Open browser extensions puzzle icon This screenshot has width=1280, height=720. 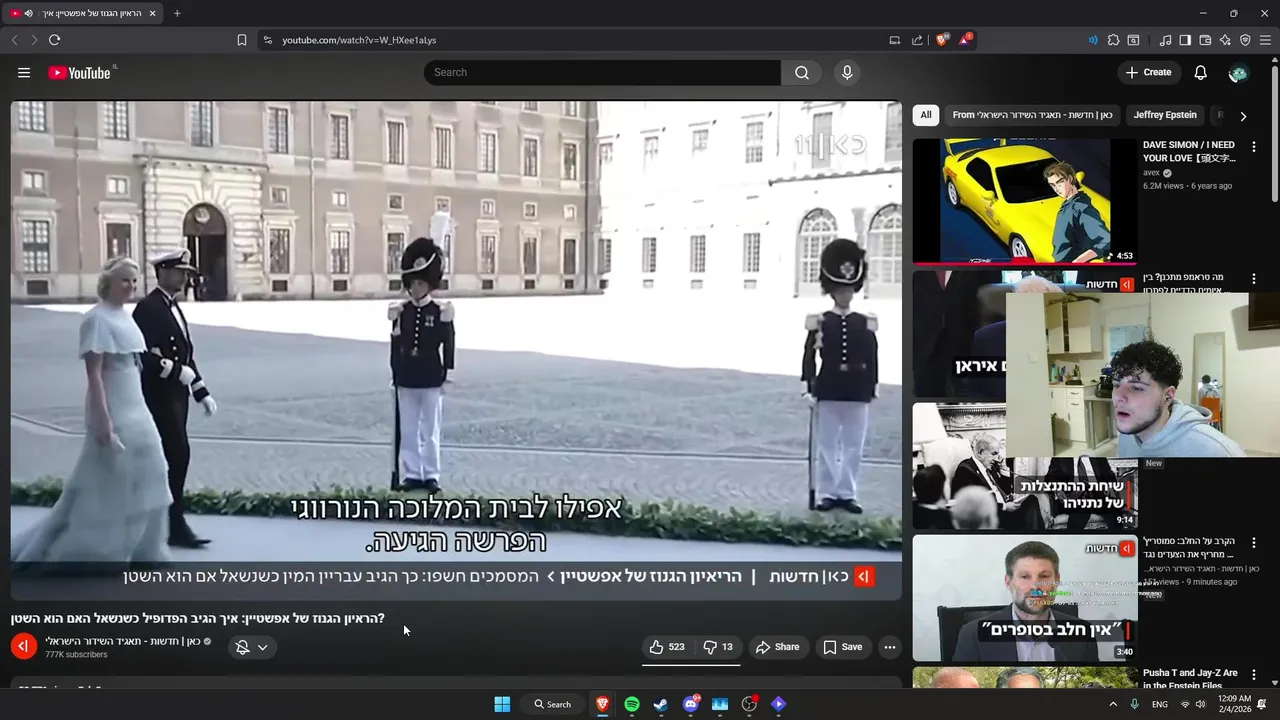(1113, 40)
